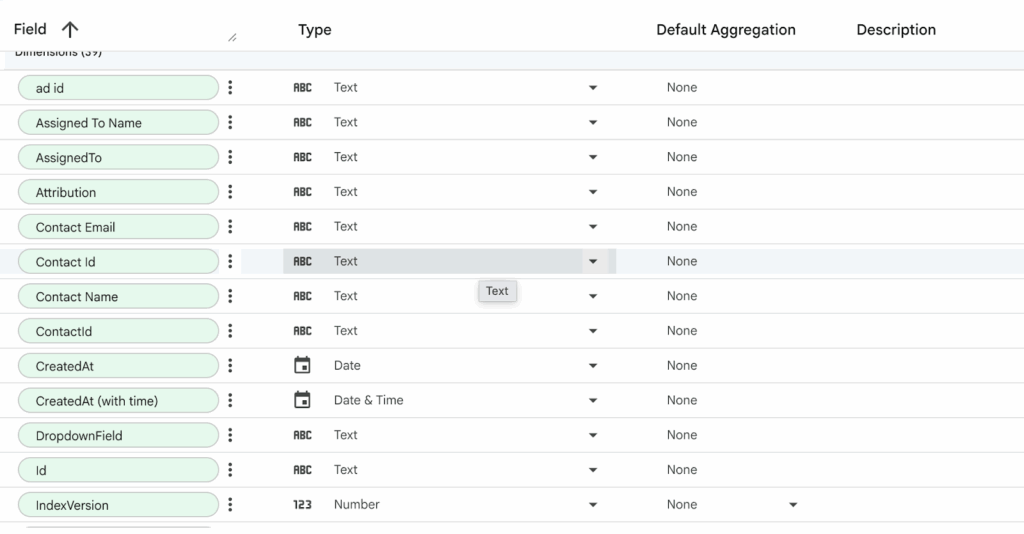Click the ContactId field name chip
Image resolution: width=1024 pixels, height=534 pixels.
point(118,332)
